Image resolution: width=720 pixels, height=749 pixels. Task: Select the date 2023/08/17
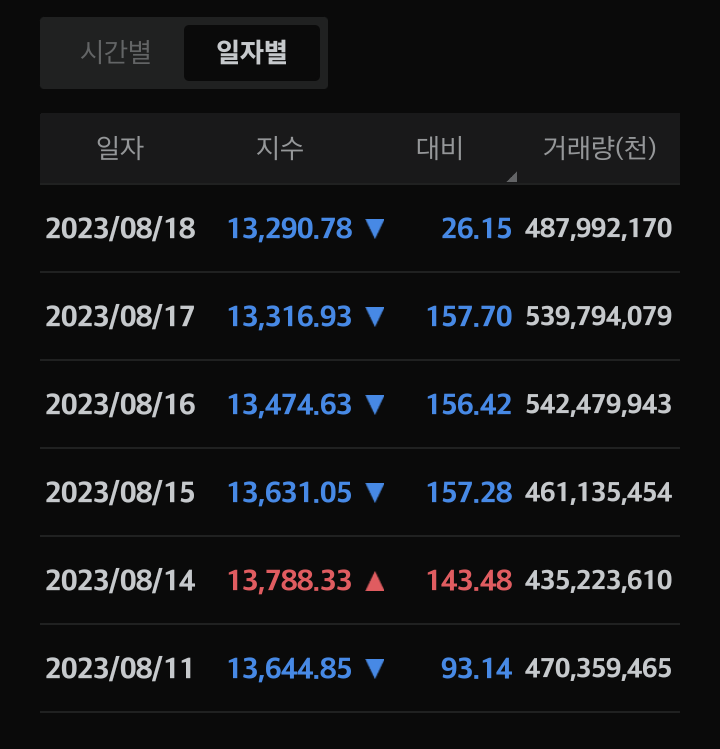coord(120,316)
